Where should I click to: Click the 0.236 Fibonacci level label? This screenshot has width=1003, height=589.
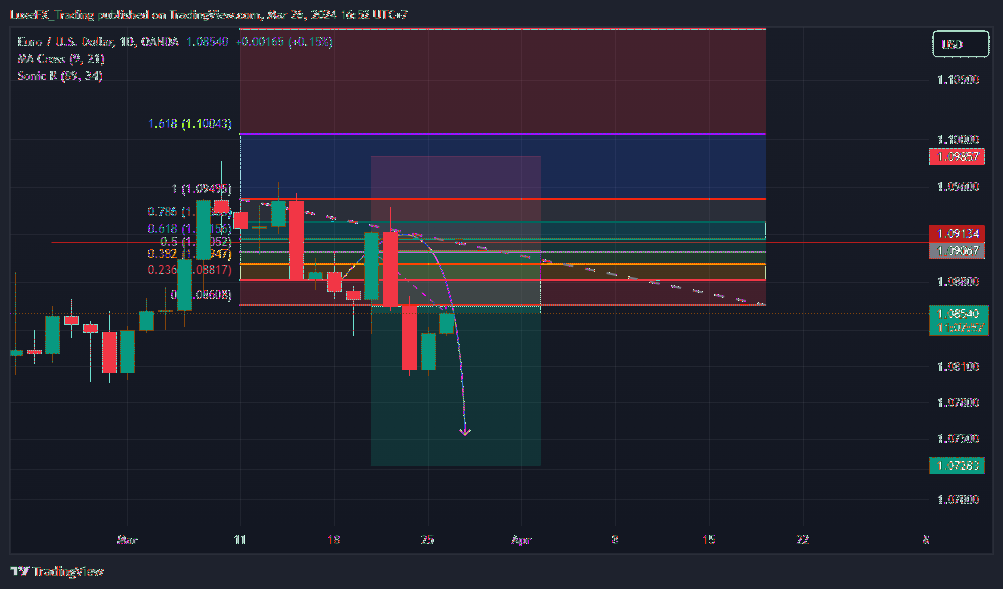(189, 270)
